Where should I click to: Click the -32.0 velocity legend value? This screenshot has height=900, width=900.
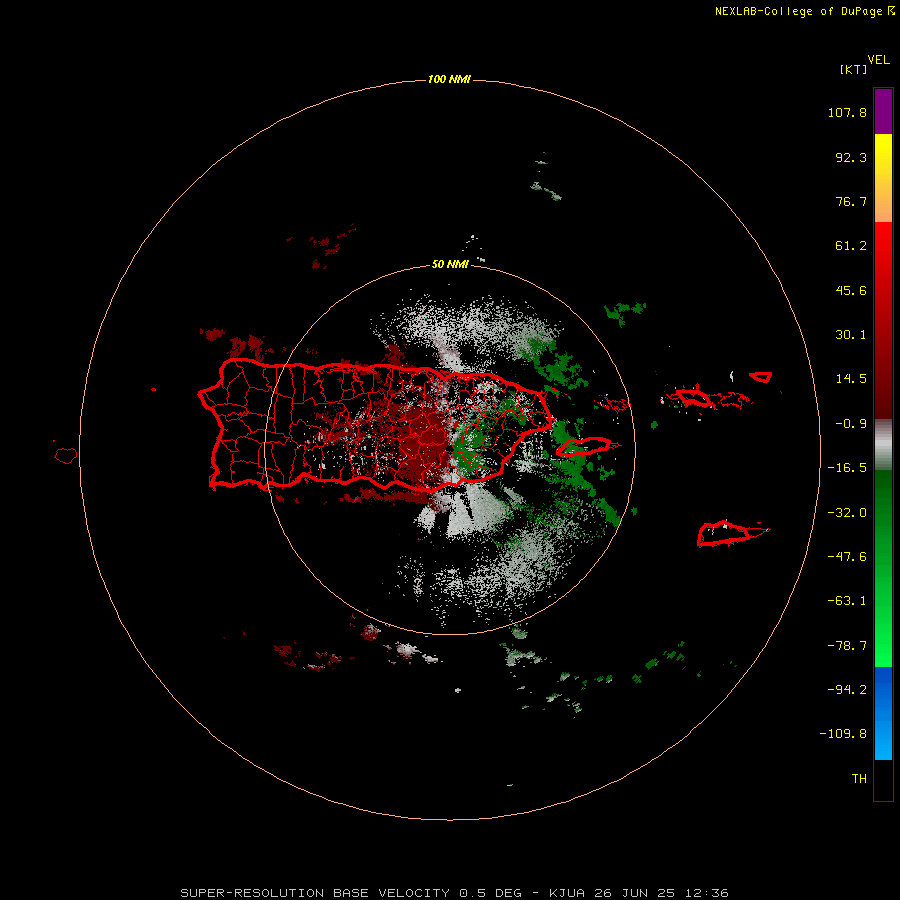847,513
